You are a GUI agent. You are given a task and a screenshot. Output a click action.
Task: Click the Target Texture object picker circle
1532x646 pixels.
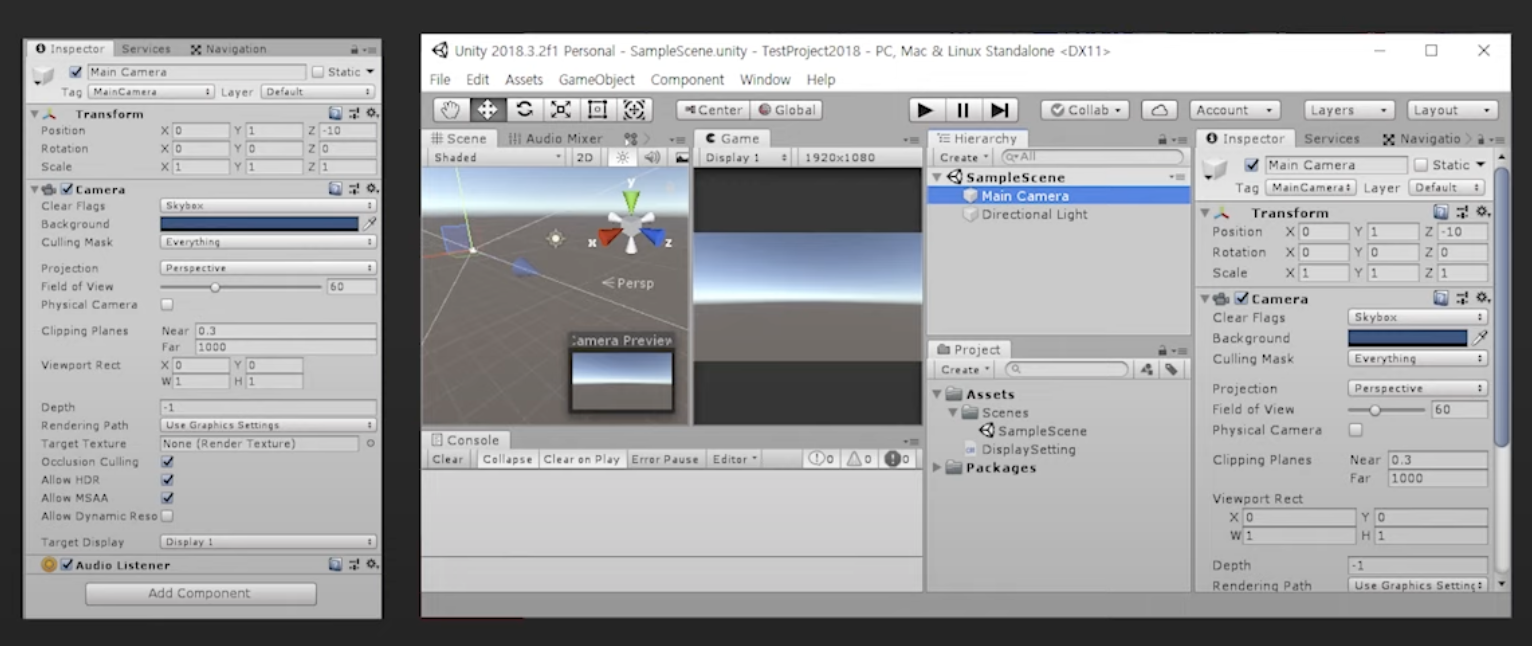pos(370,443)
